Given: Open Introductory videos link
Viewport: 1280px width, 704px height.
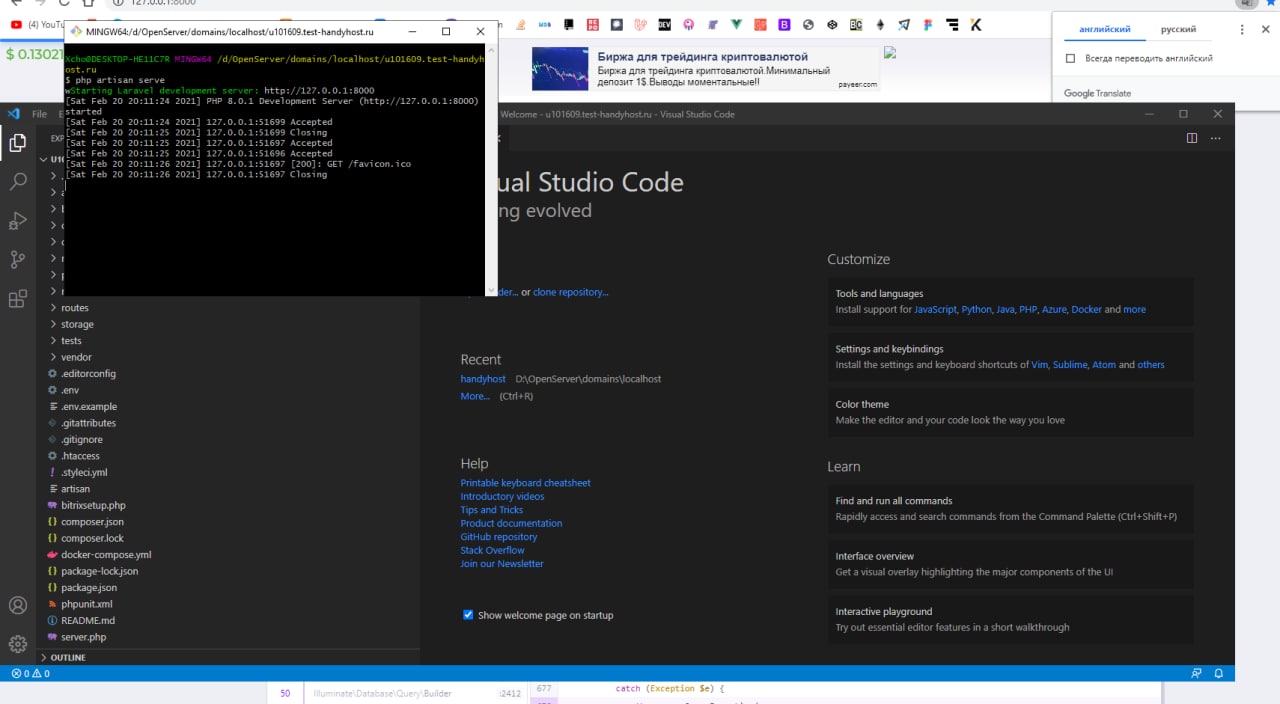Looking at the screenshot, I should pos(502,496).
